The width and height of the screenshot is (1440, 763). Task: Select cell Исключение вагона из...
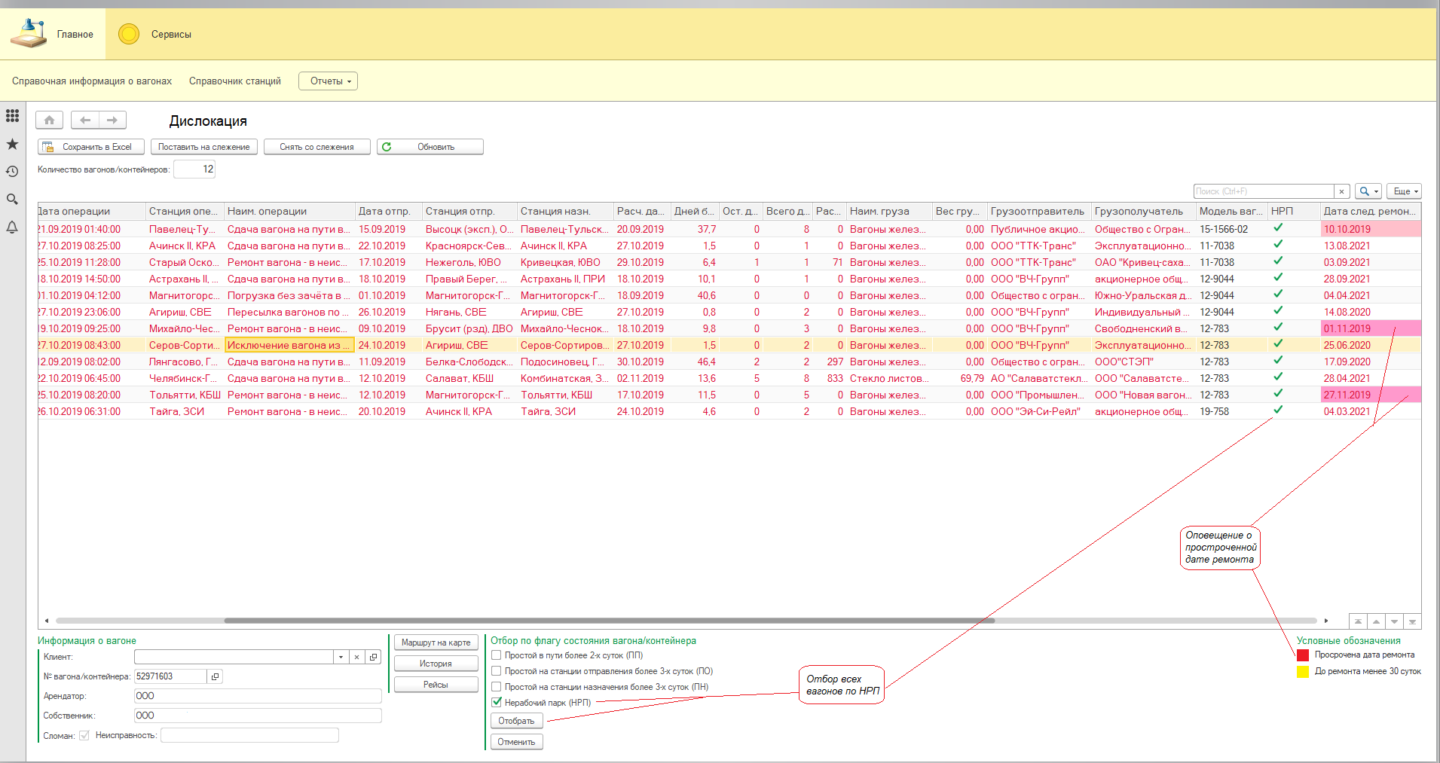tap(290, 345)
